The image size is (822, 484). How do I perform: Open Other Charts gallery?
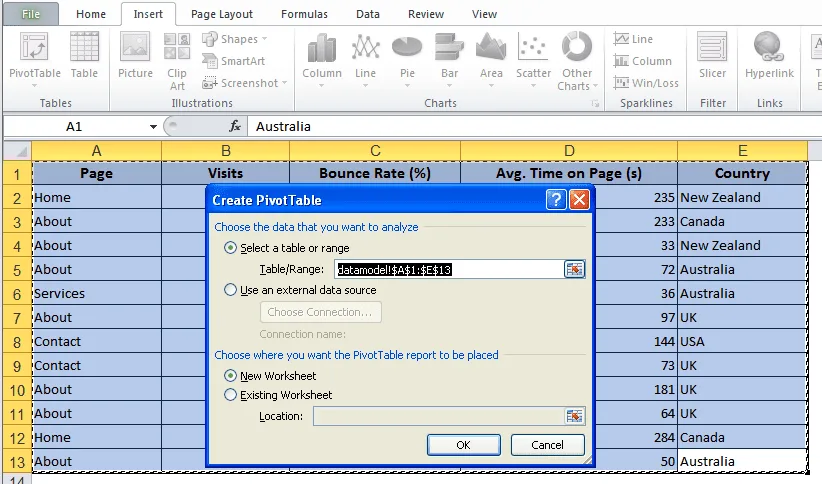[x=577, y=61]
